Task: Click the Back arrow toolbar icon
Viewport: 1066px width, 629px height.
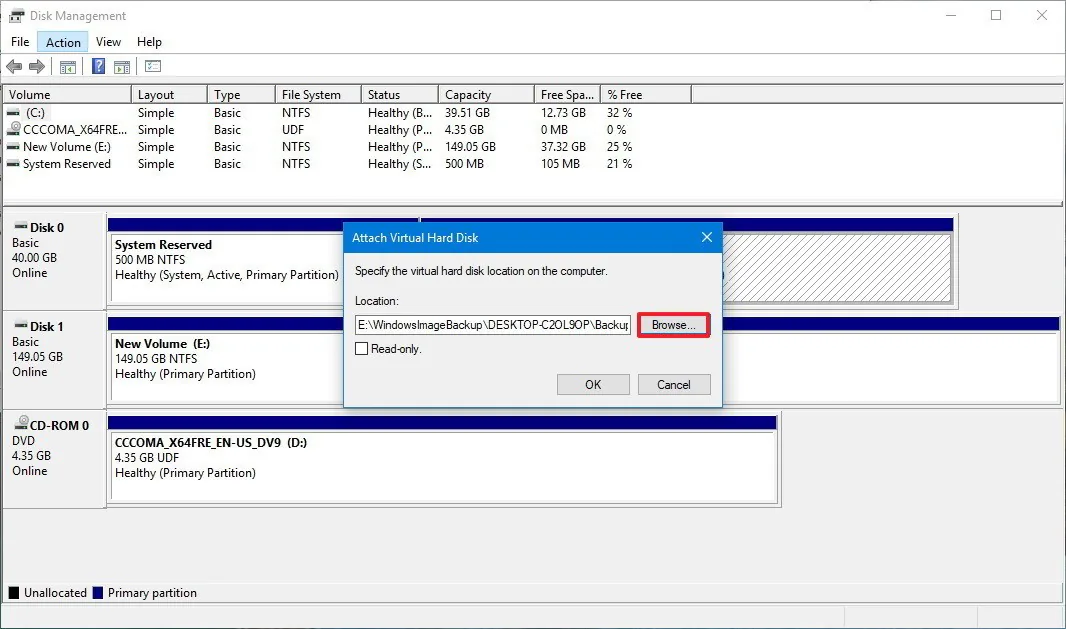Action: (14, 67)
